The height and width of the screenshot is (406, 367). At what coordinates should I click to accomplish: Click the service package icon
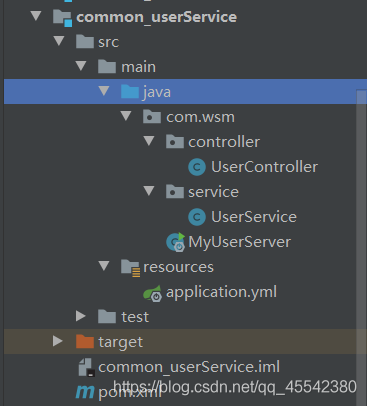[175, 192]
